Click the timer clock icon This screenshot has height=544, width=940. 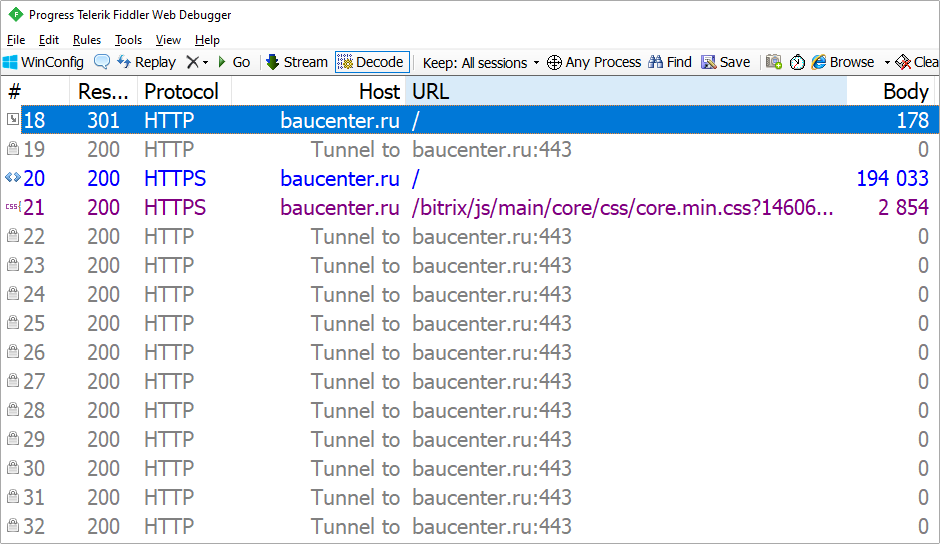pyautogui.click(x=797, y=62)
